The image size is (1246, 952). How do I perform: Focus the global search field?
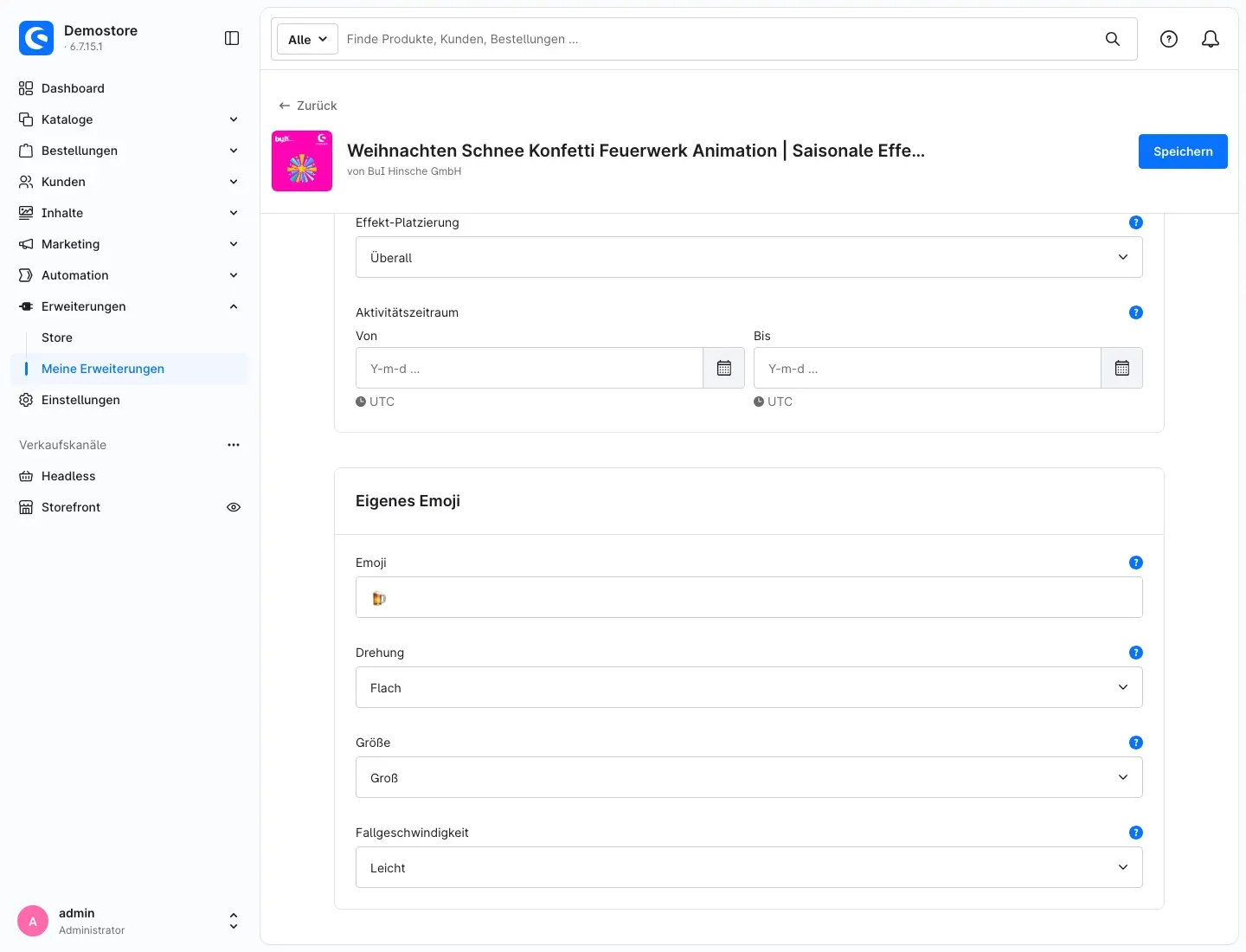pos(718,39)
